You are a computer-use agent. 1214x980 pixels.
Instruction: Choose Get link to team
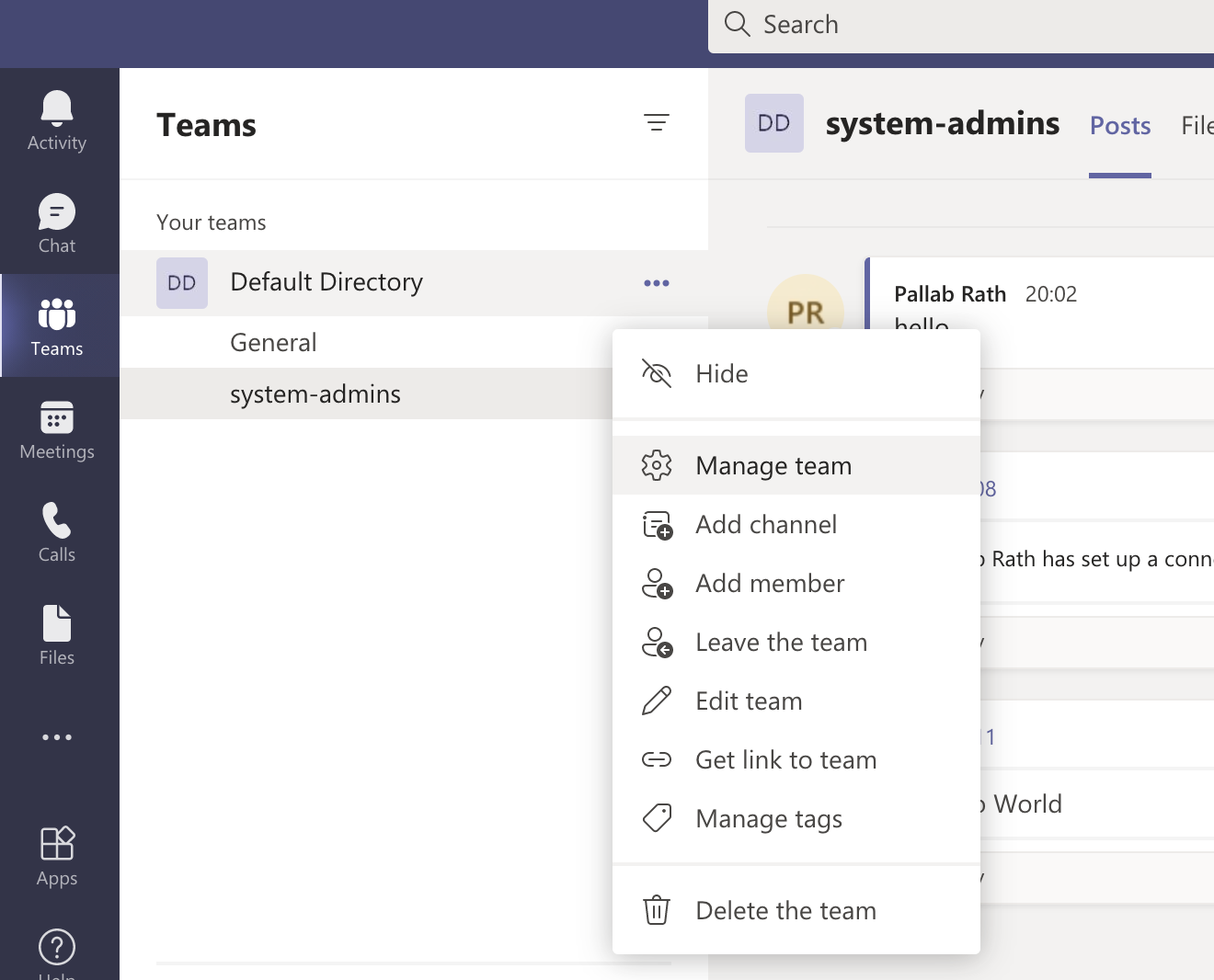(796, 759)
